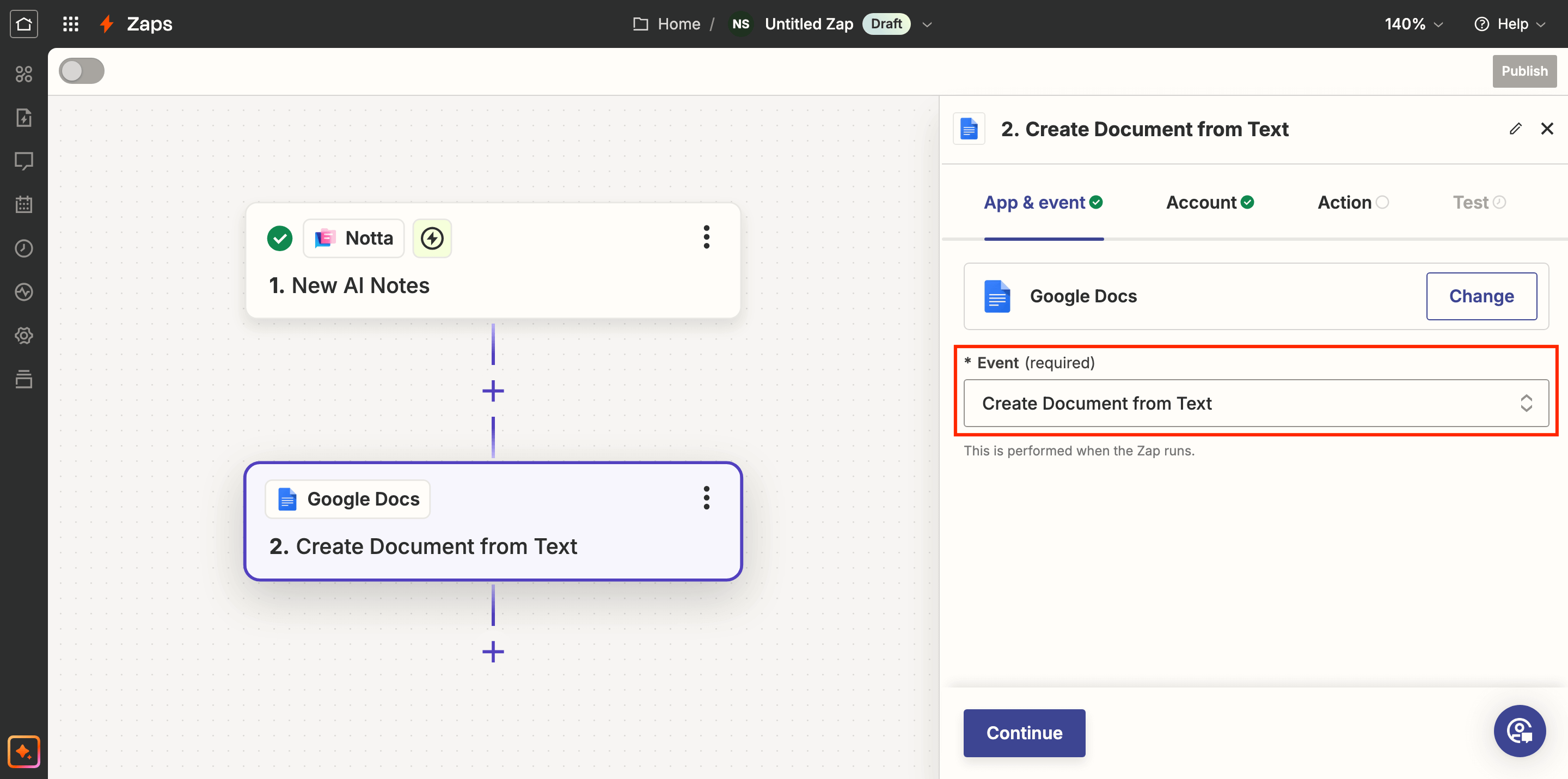The width and height of the screenshot is (1568, 779).
Task: Open the sidebar dashboard tiles icon
Action: tap(24, 74)
